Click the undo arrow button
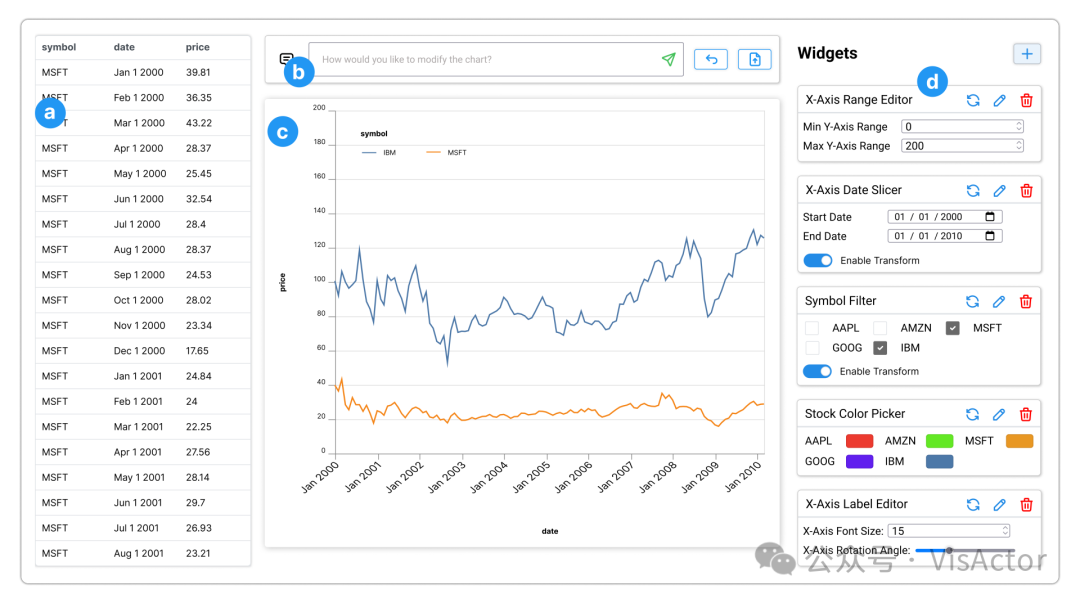Image resolution: width=1080 pixels, height=603 pixels. click(x=711, y=60)
